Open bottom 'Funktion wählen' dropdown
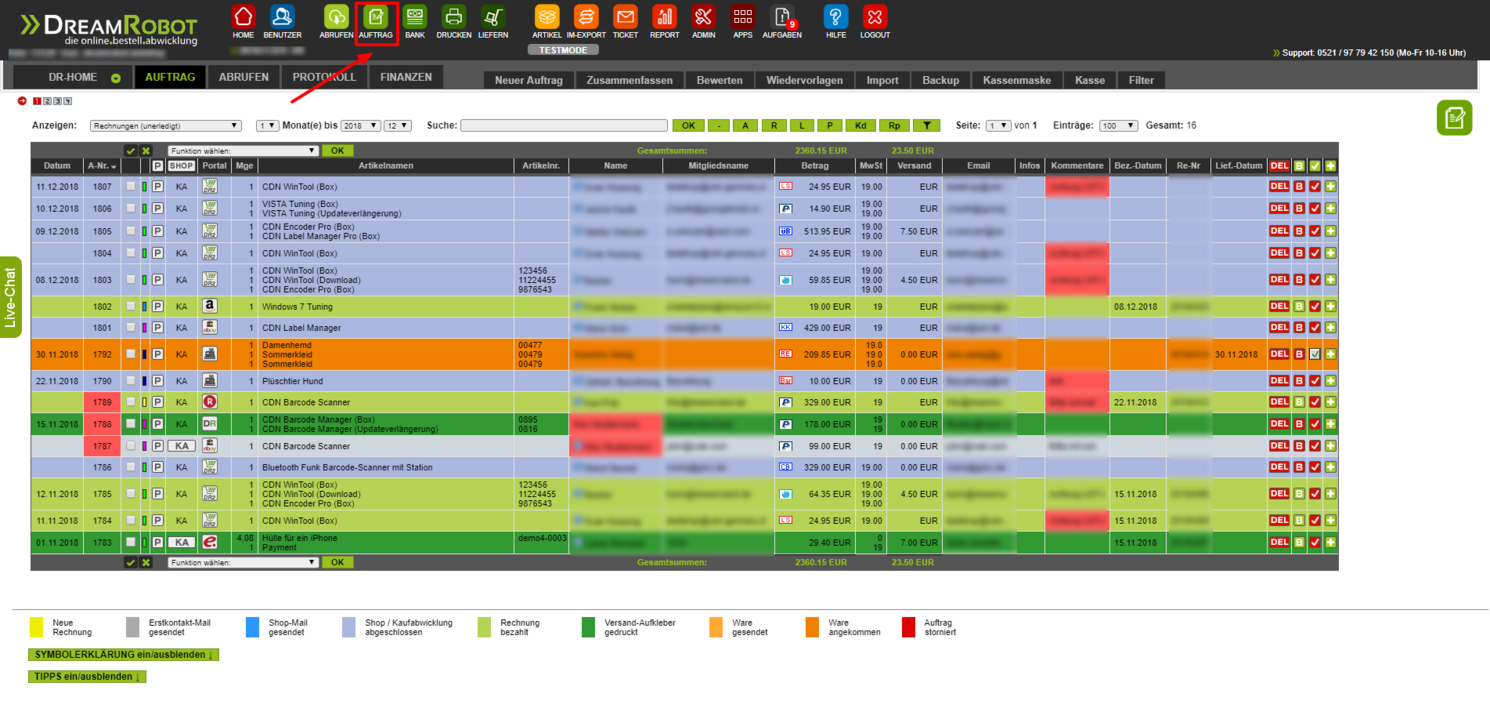This screenshot has height=708, width=1490. (242, 563)
